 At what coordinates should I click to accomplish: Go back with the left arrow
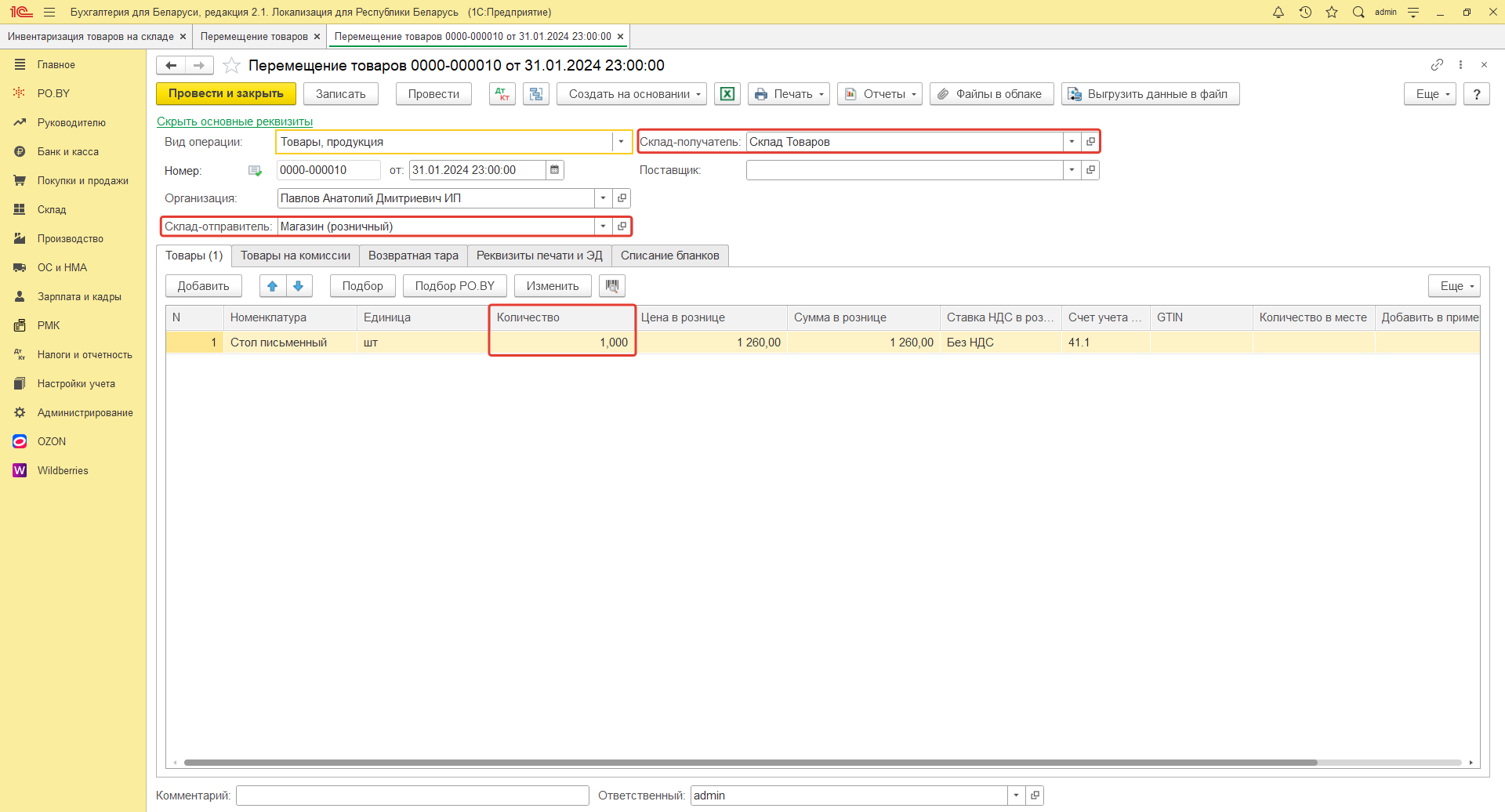pyautogui.click(x=171, y=65)
